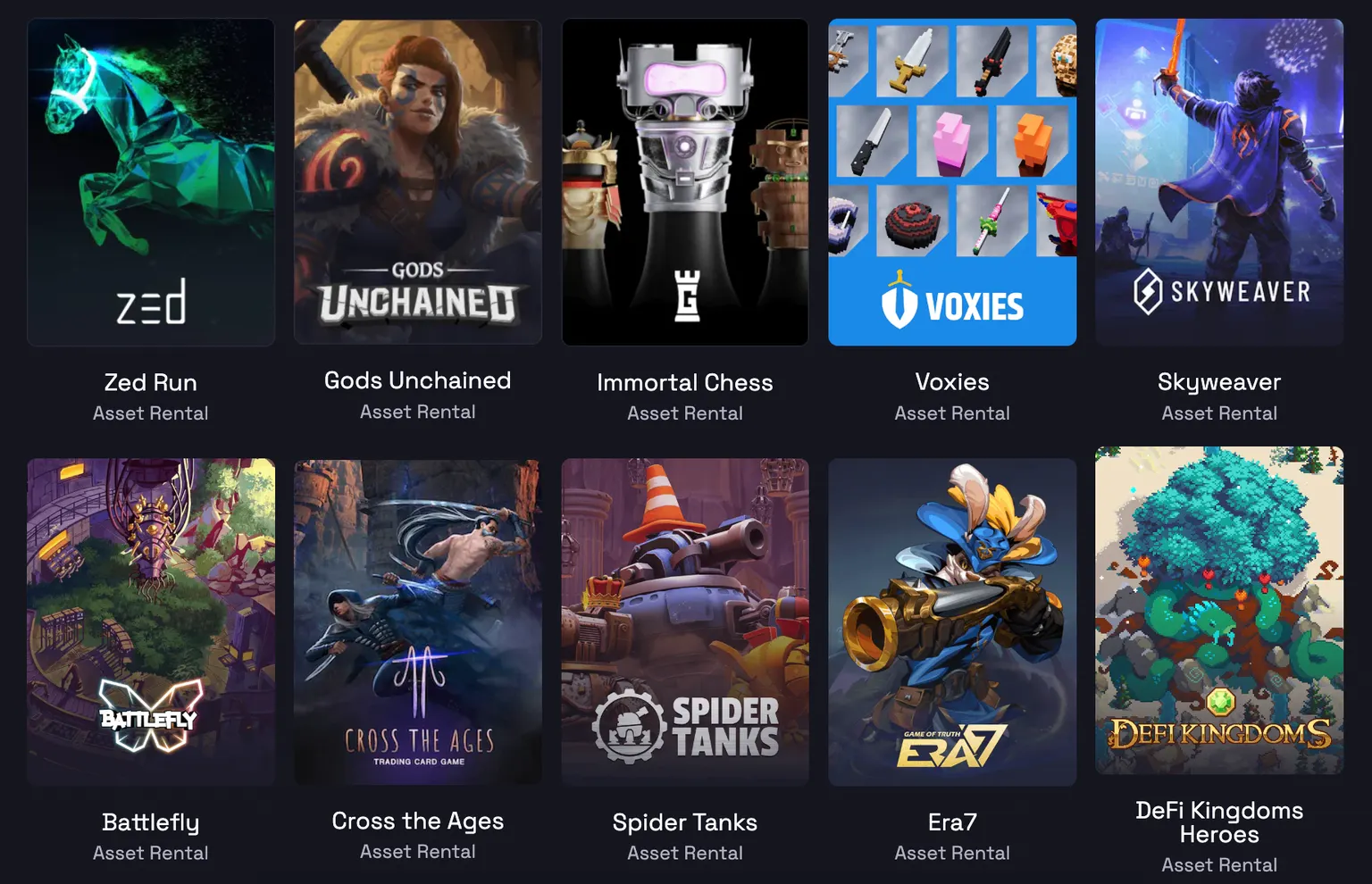
Task: Open the Immortal Chess robot cover
Action: coord(685,182)
